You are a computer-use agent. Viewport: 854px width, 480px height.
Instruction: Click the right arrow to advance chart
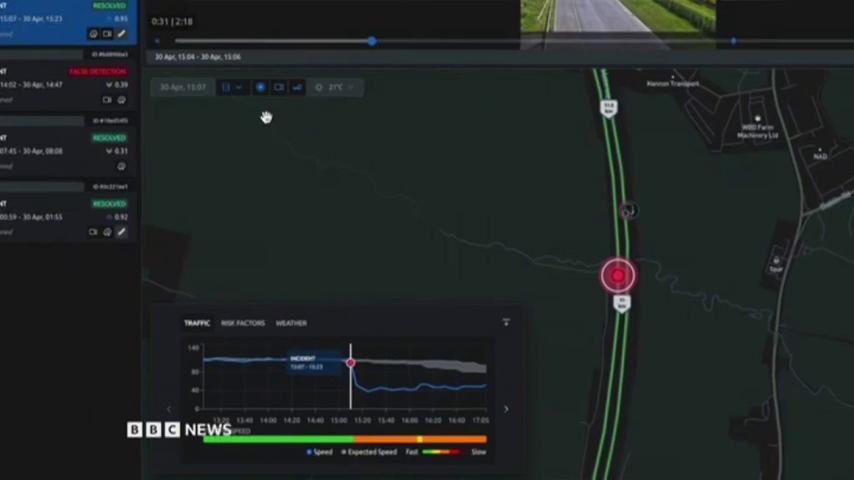coord(505,409)
